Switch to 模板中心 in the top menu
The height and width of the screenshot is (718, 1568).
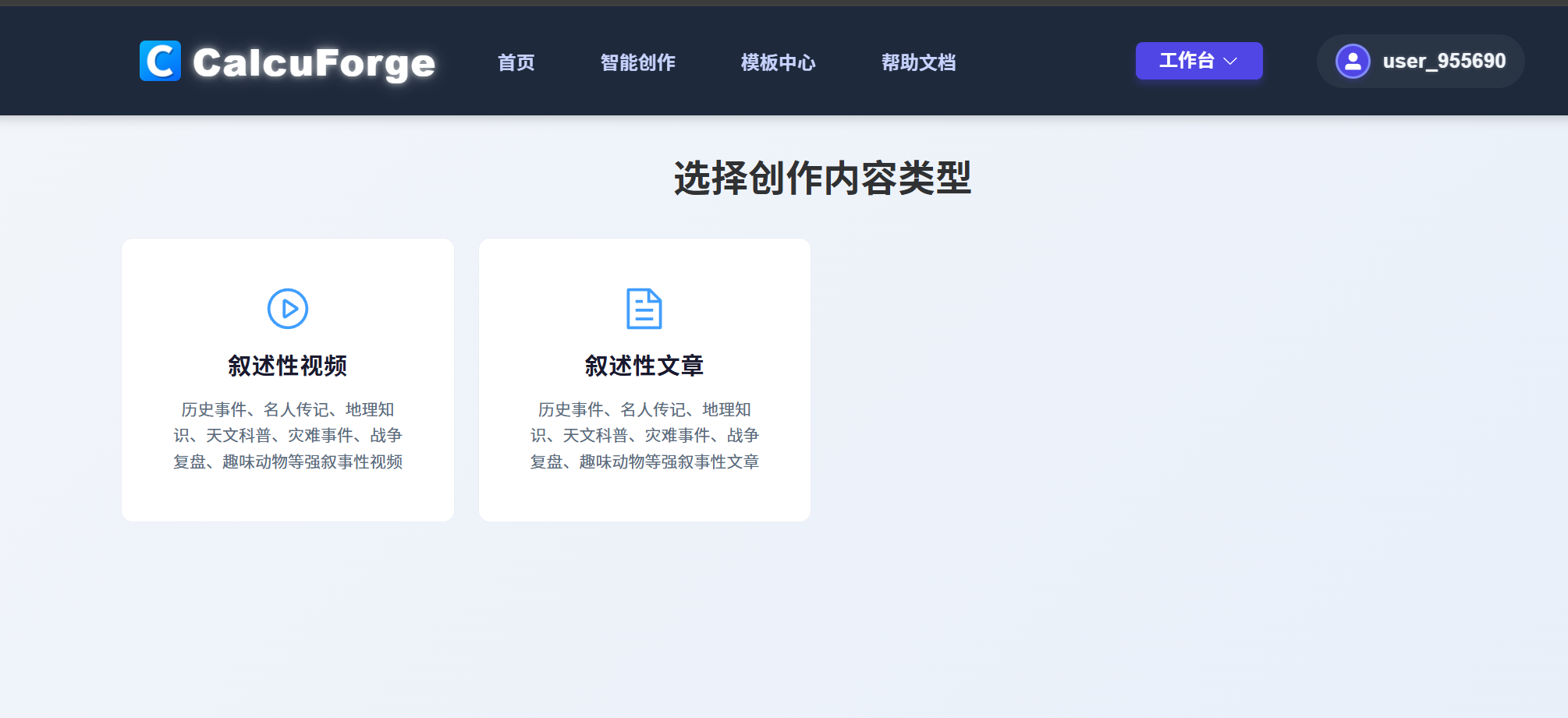coord(779,62)
